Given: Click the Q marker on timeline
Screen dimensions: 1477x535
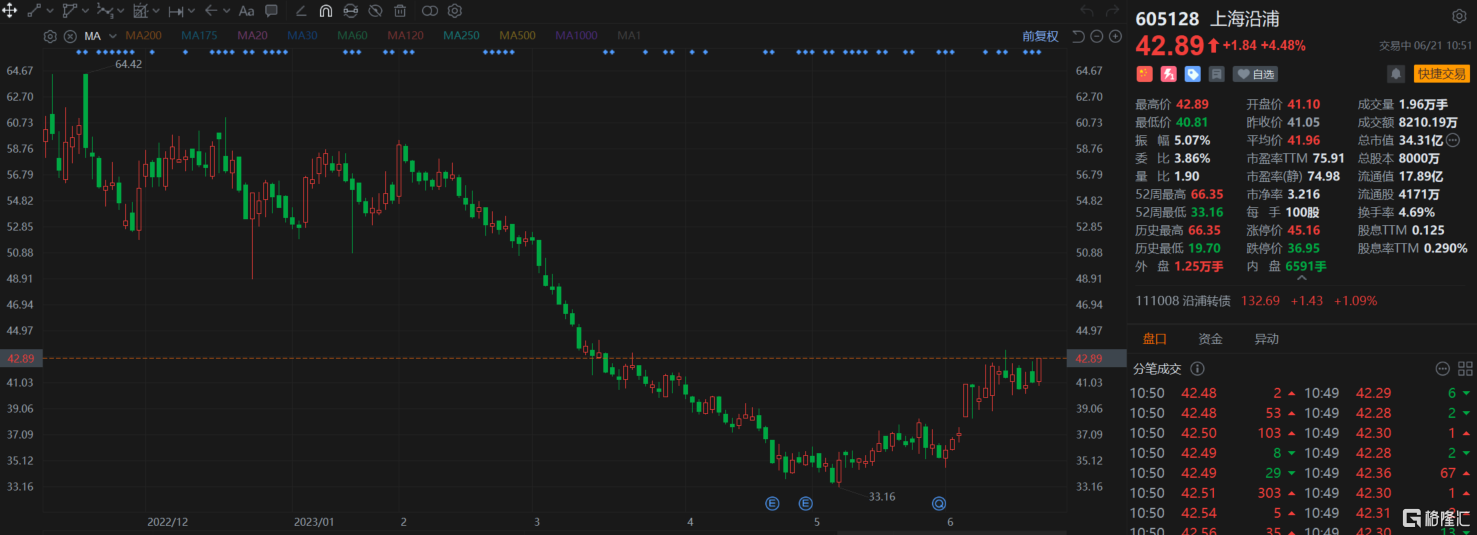Looking at the screenshot, I should pos(939,503).
